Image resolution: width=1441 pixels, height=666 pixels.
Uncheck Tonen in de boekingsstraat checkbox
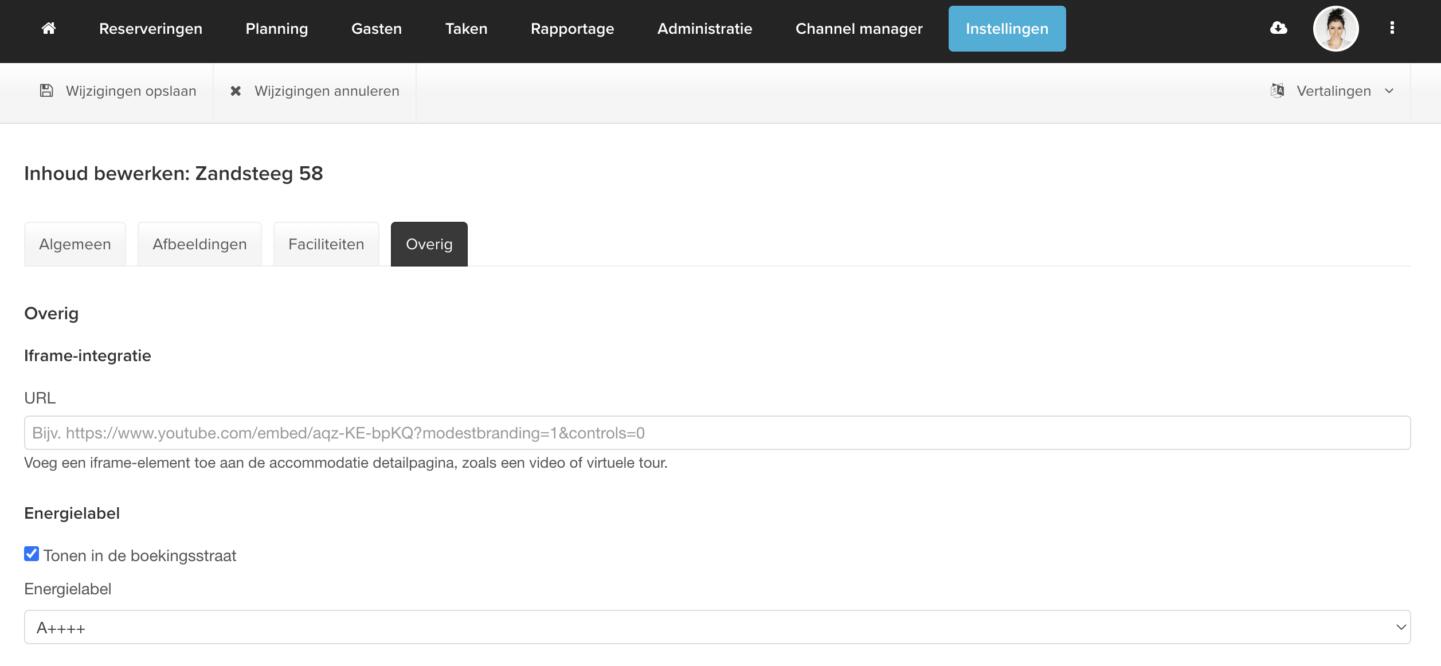(32, 554)
